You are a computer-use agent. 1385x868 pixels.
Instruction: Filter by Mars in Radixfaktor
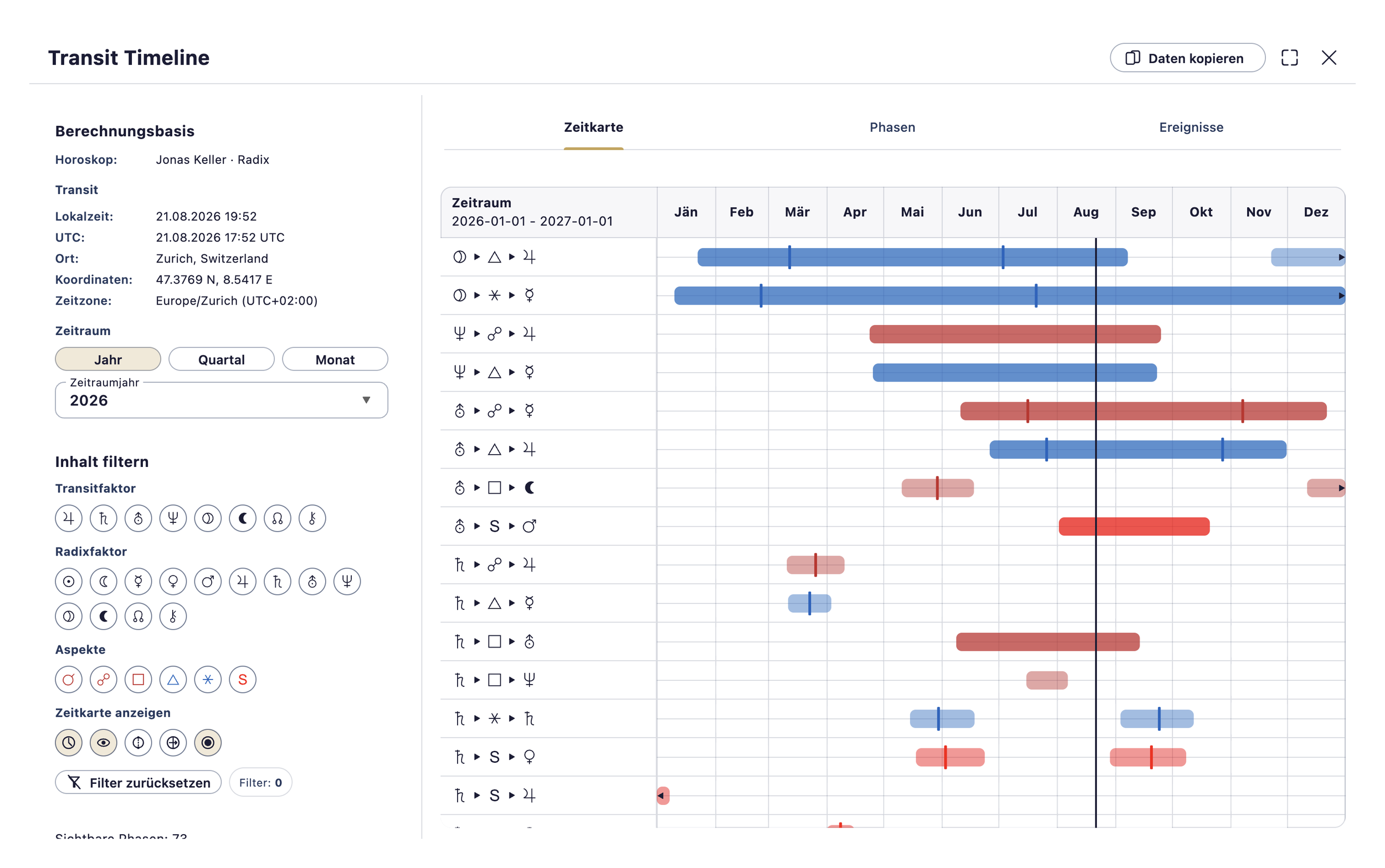pos(208,582)
